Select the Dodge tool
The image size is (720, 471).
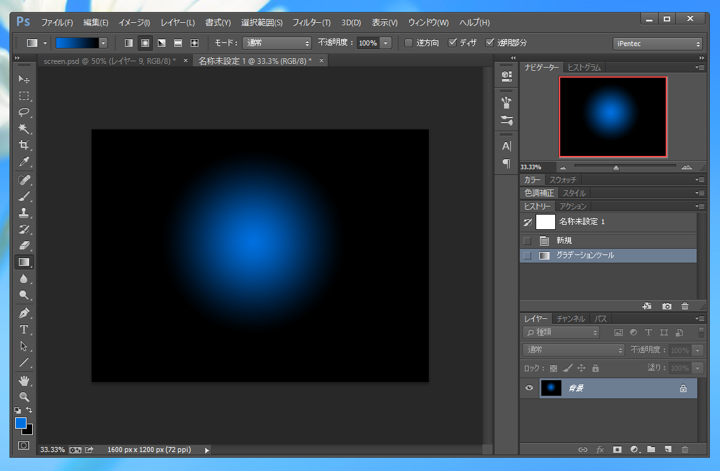pyautogui.click(x=24, y=295)
